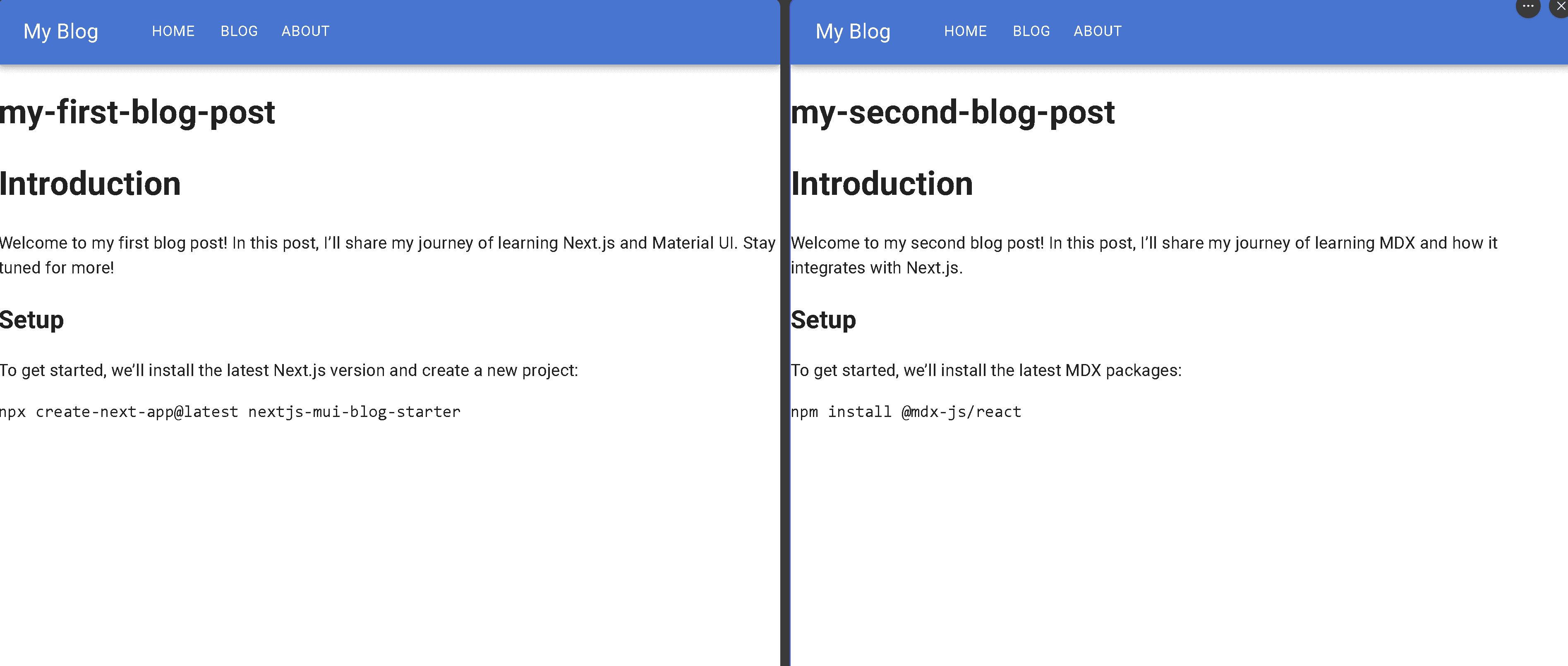
Task: Click the Introduction heading in the second post
Action: (x=882, y=184)
